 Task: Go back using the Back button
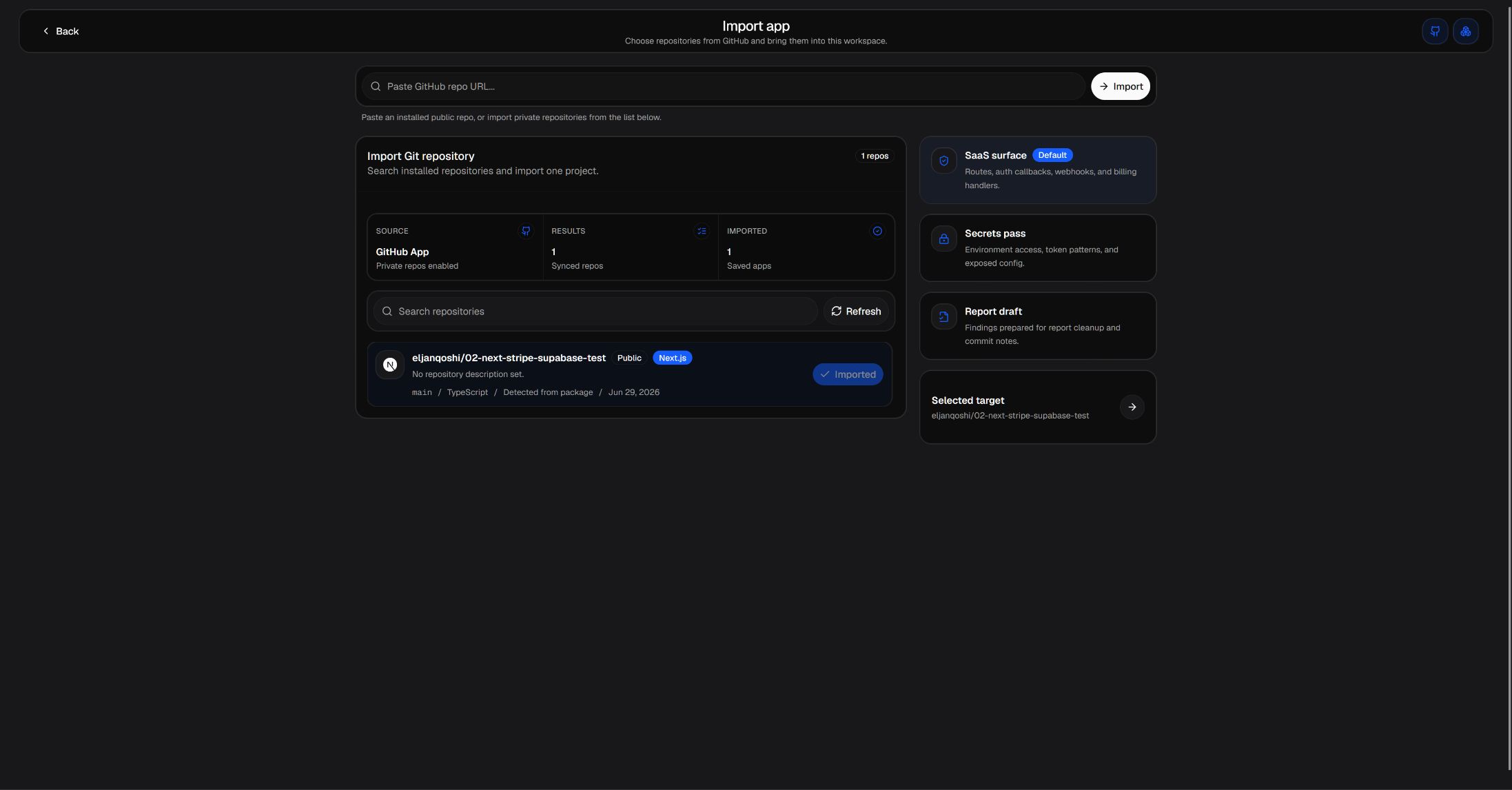point(61,31)
